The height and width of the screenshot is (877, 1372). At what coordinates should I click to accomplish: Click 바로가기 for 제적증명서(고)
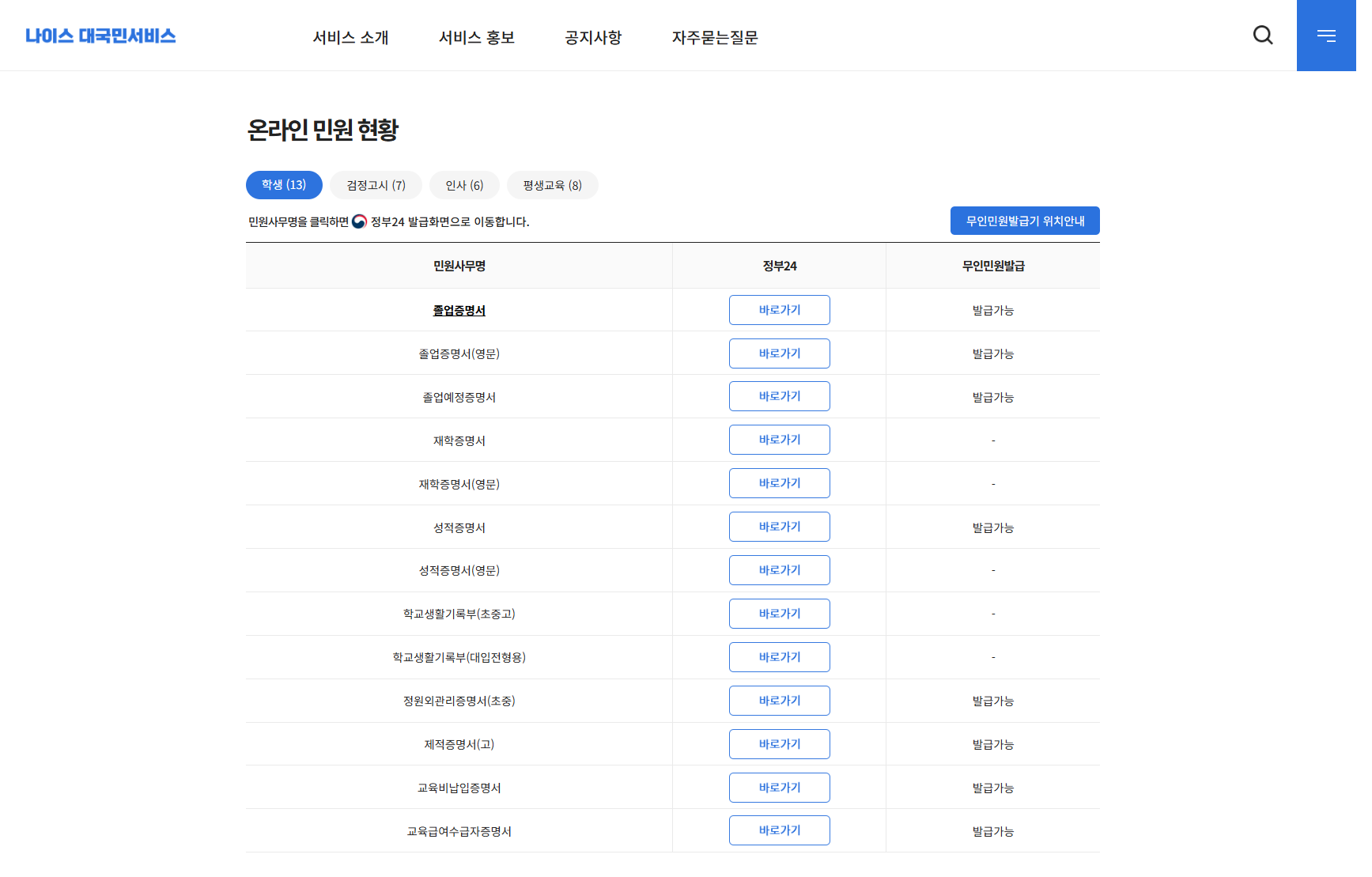point(780,744)
